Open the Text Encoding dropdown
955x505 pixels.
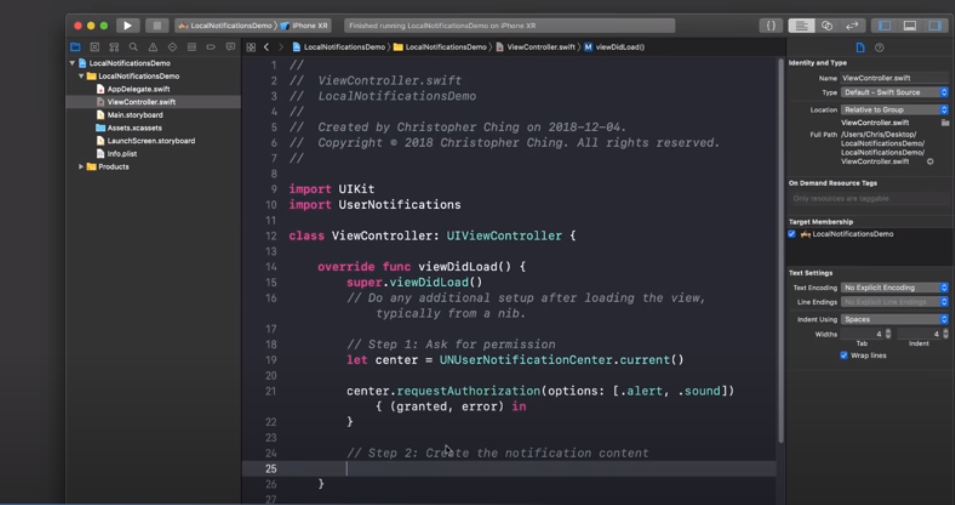(895, 288)
